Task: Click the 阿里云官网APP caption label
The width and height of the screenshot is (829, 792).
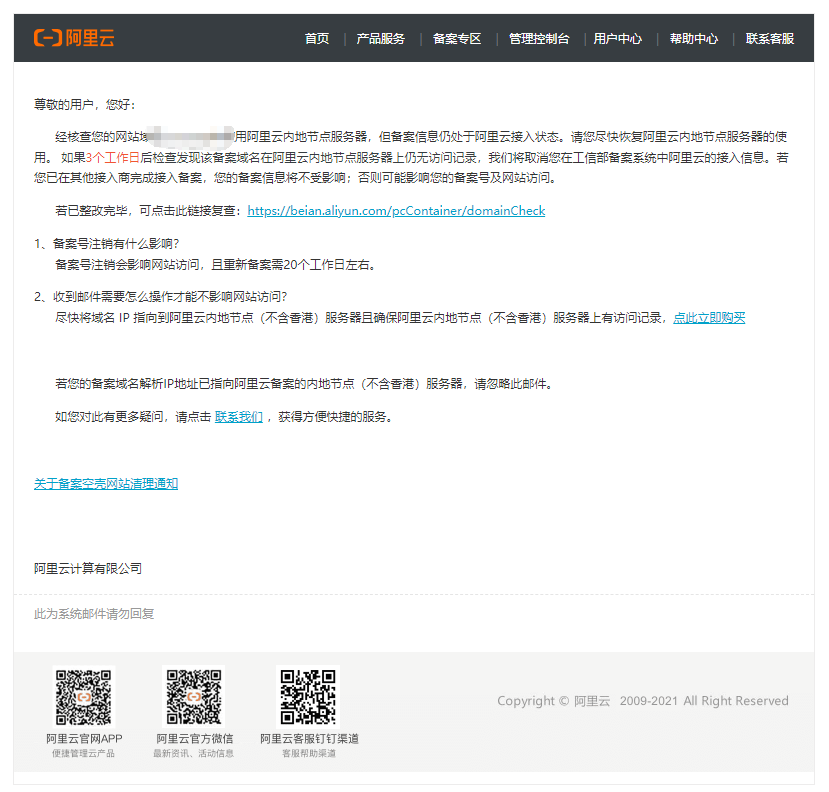Action: (x=84, y=738)
